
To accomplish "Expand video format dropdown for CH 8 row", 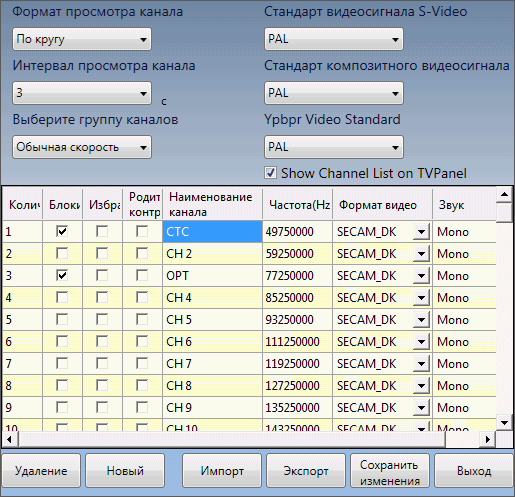I will (x=421, y=386).
